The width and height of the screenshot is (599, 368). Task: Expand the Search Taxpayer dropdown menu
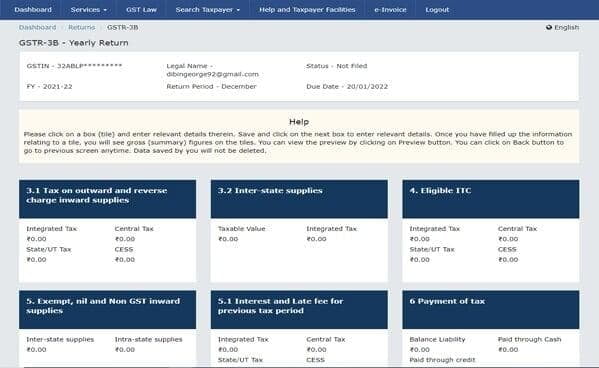208,10
